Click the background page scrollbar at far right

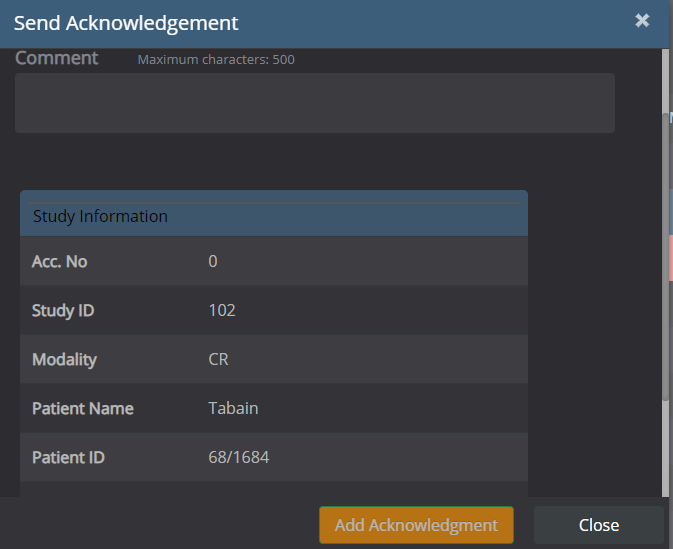670,300
